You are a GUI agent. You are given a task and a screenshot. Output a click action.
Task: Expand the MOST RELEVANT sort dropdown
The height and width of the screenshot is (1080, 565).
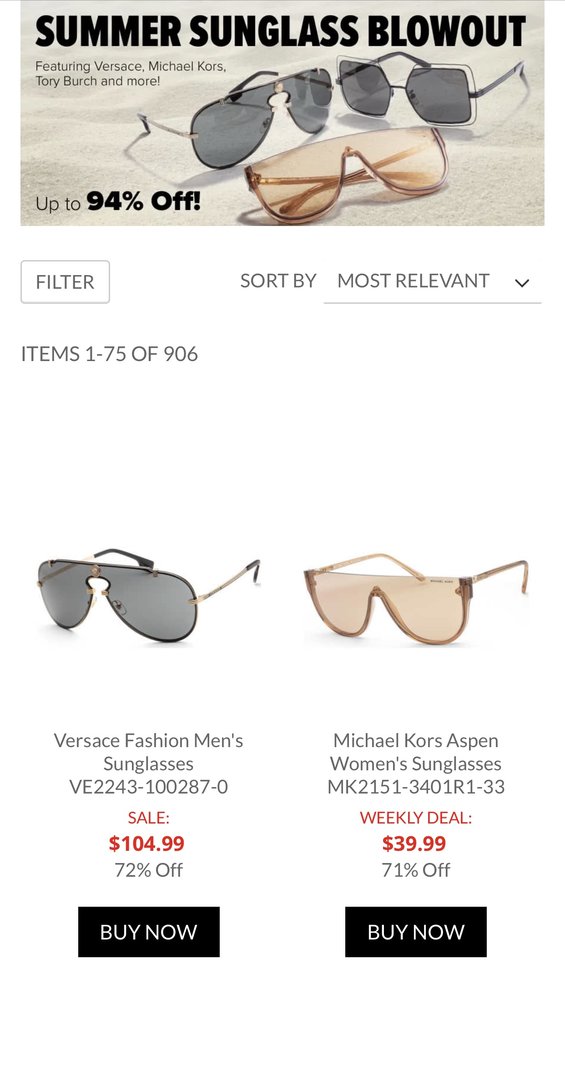(432, 282)
